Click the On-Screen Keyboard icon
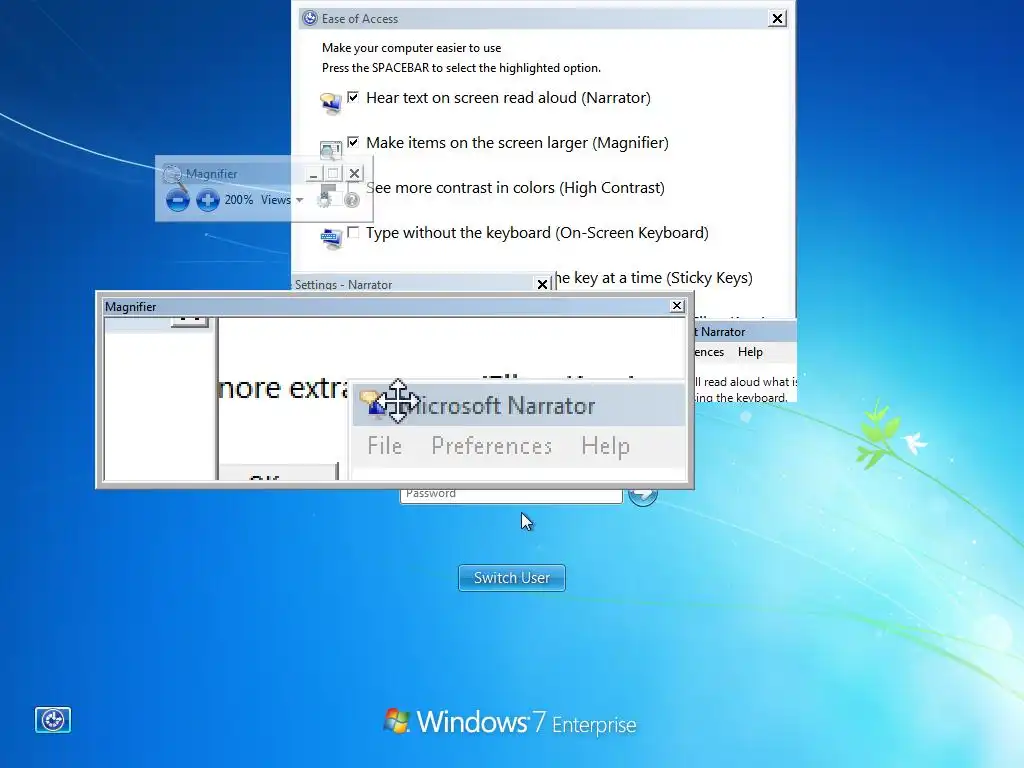This screenshot has width=1024, height=768. coord(331,238)
